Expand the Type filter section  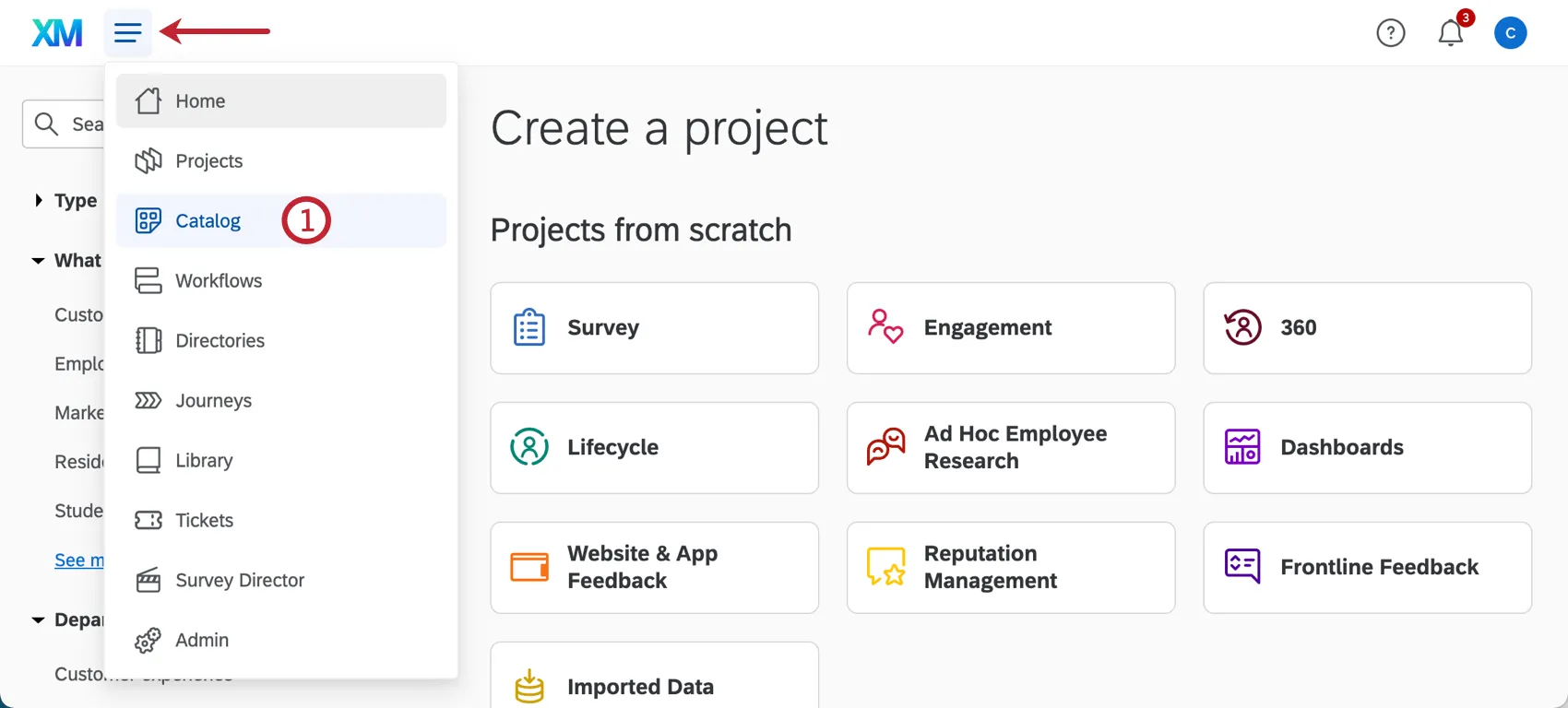pos(39,200)
